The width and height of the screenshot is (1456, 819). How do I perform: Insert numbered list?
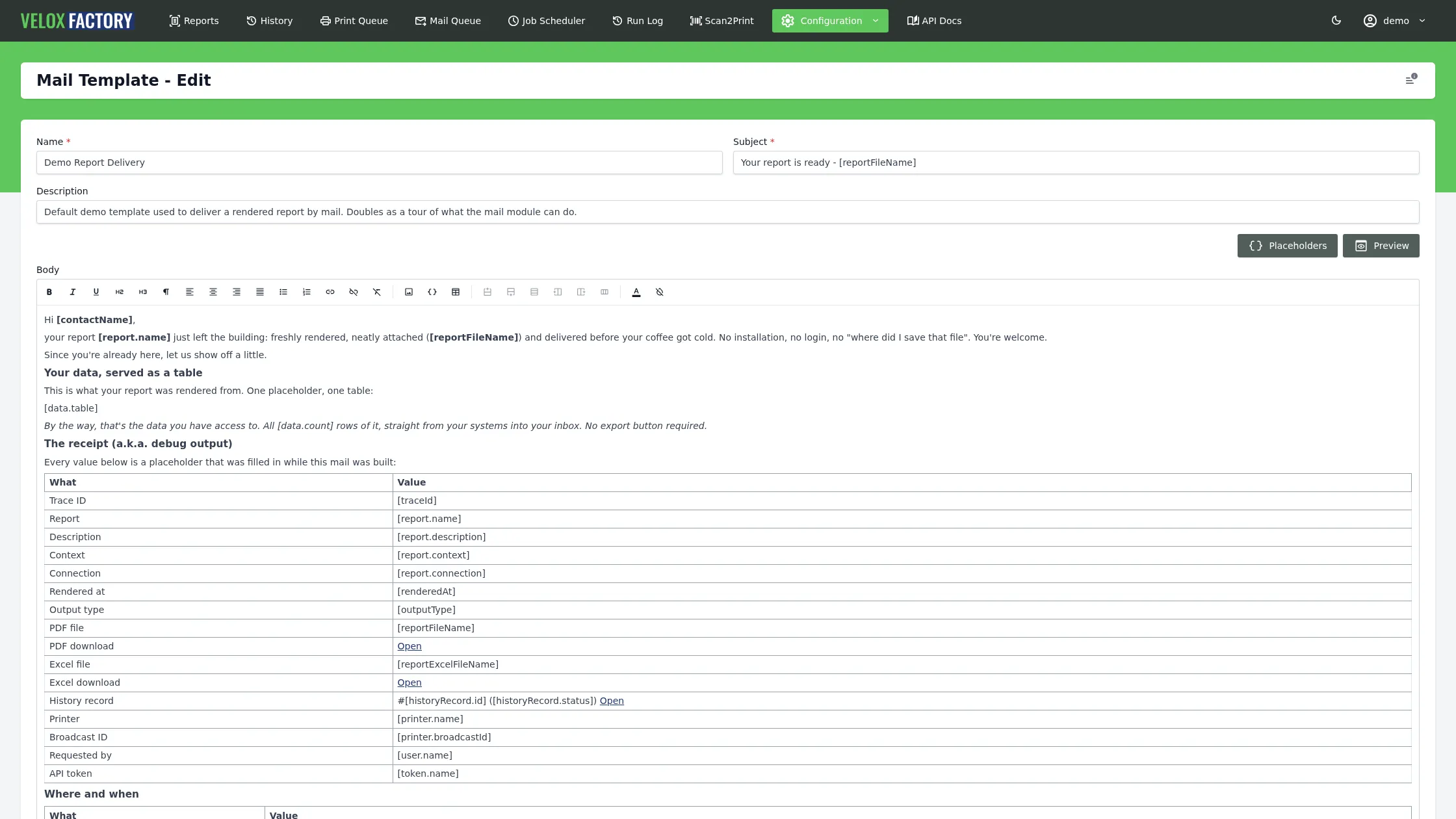(307, 292)
